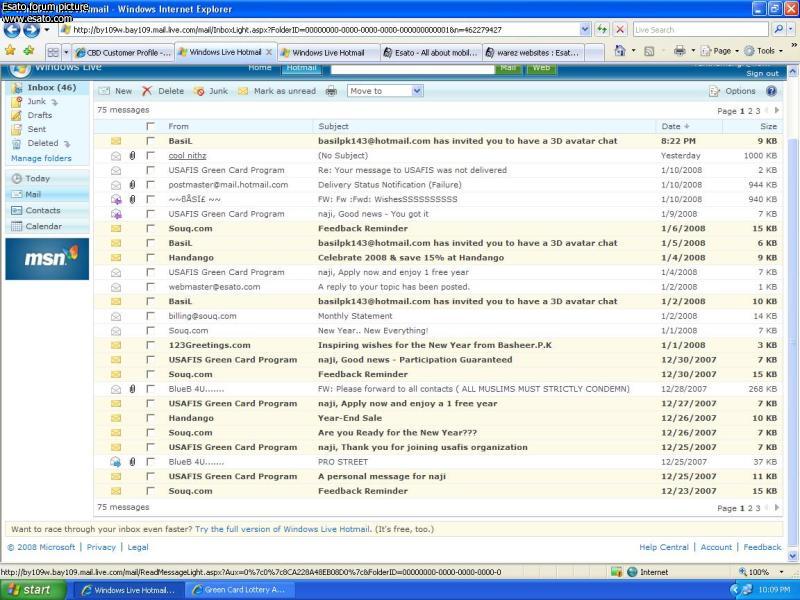Click the Options icon in Hotmail toolbar

[x=714, y=91]
